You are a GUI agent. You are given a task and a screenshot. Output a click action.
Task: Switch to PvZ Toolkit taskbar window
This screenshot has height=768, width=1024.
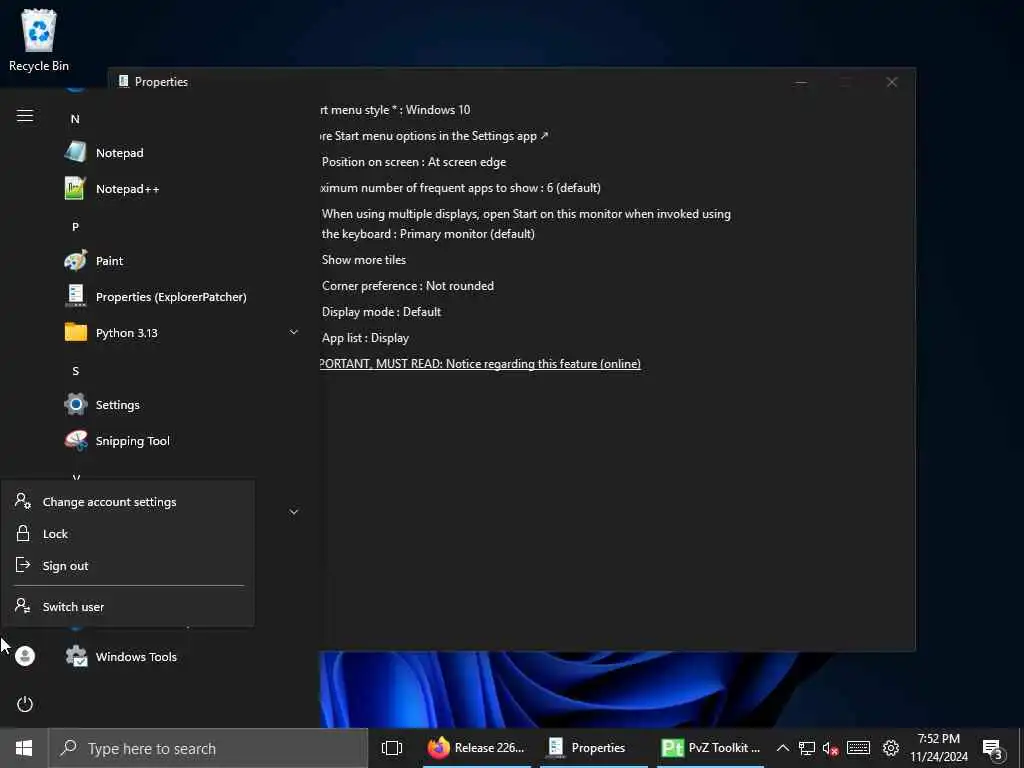click(x=711, y=748)
